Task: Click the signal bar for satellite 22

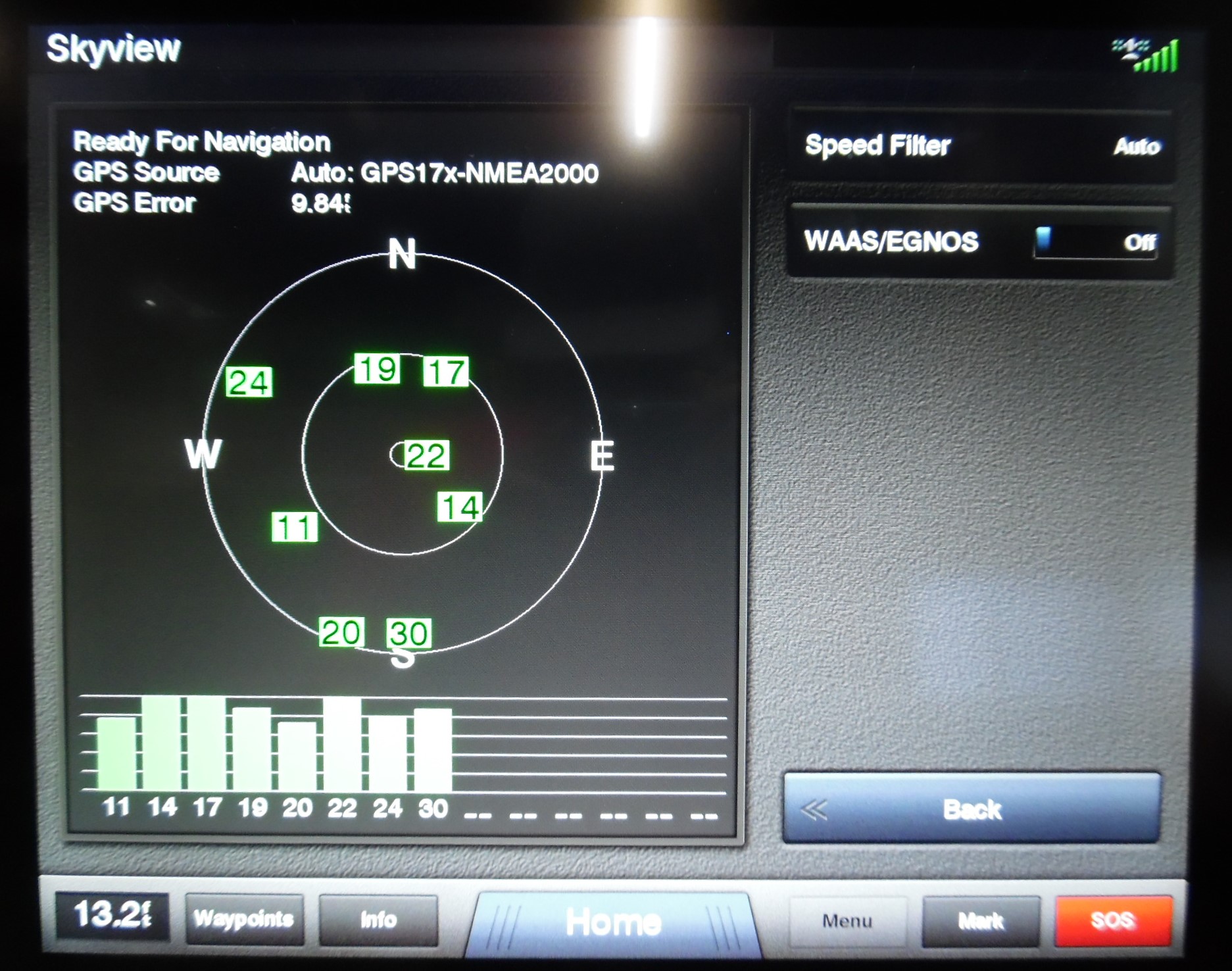Action: pos(342,744)
